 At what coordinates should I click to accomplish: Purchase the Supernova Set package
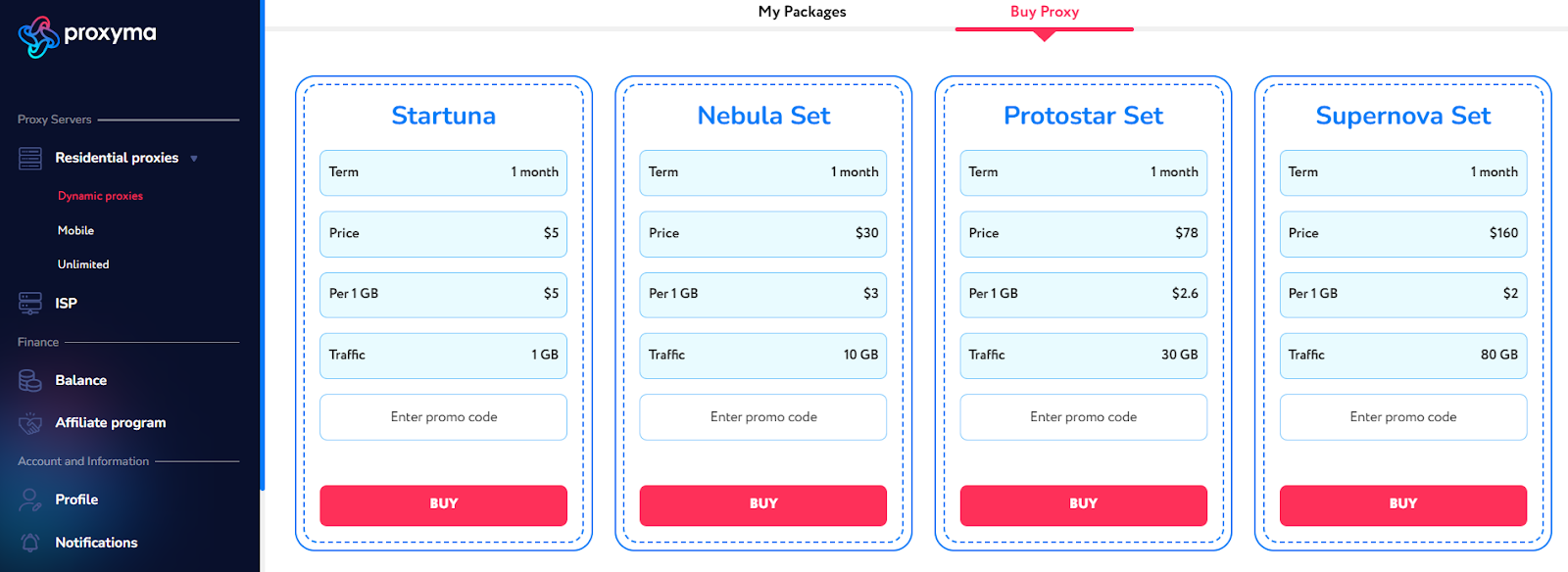click(x=1402, y=504)
